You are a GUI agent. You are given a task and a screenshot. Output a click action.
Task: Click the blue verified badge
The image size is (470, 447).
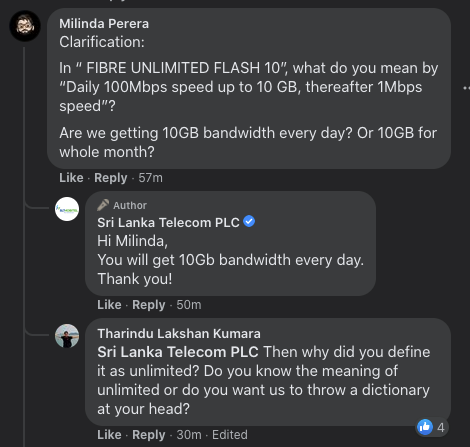pyautogui.click(x=249, y=221)
